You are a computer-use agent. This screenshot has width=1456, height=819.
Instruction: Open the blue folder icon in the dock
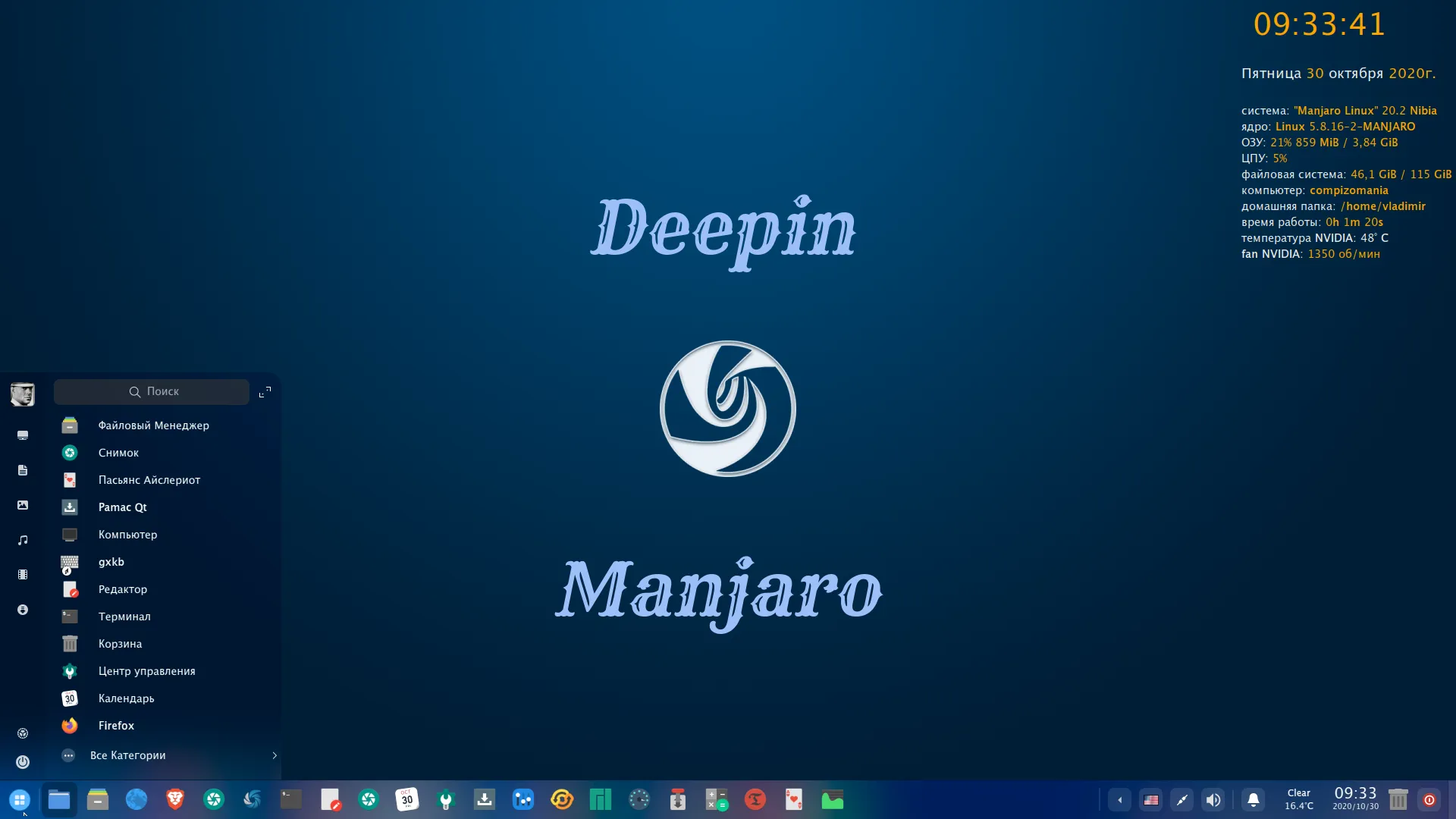coord(59,799)
